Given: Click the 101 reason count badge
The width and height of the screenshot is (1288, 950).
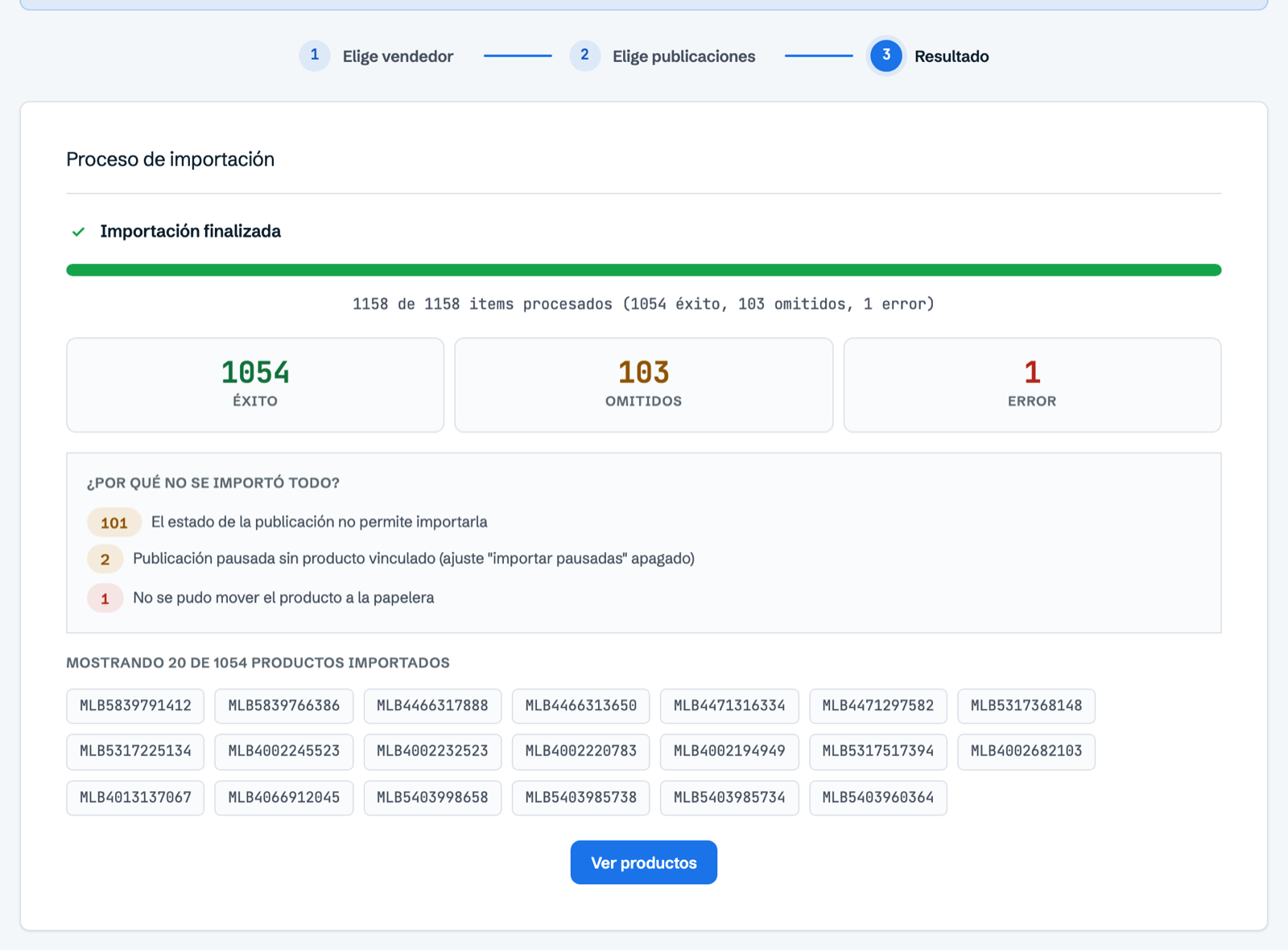Looking at the screenshot, I should pos(114,522).
